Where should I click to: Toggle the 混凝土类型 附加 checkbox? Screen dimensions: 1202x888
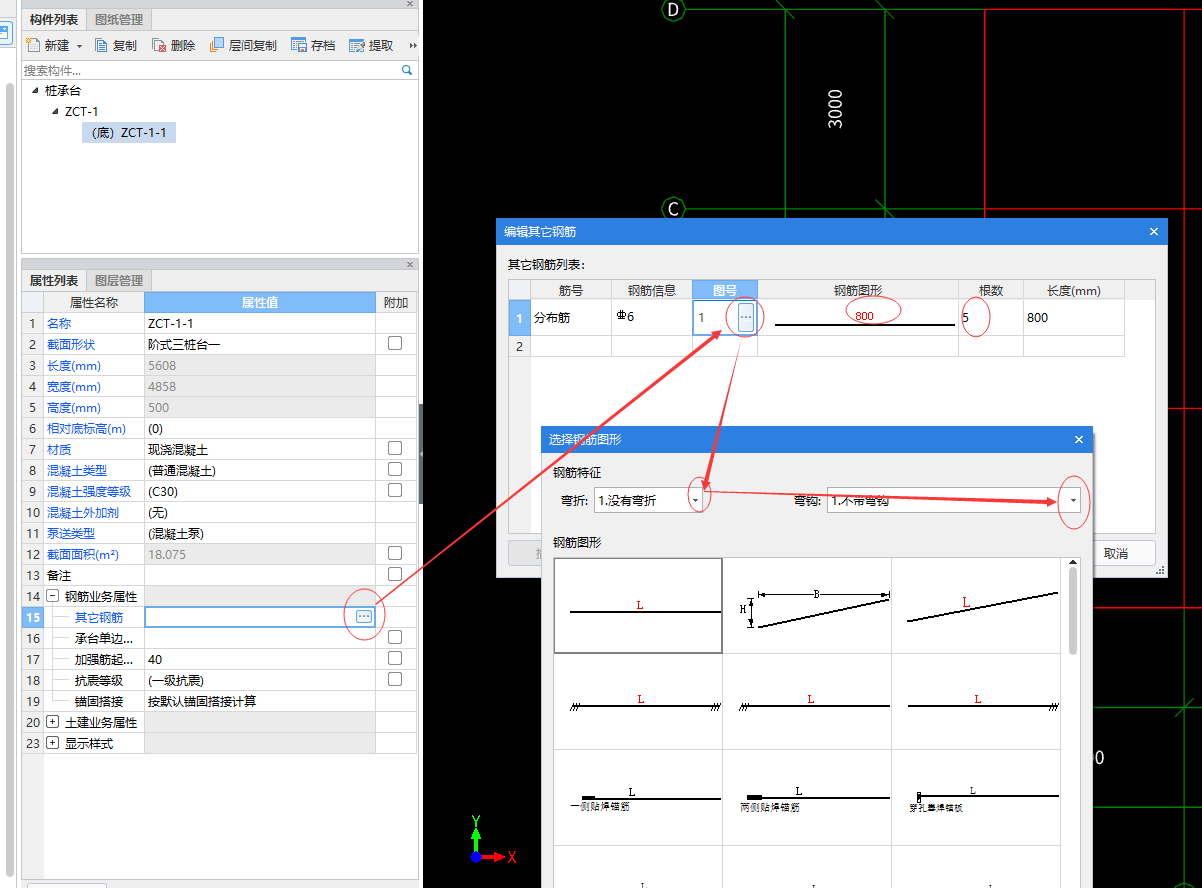395,469
